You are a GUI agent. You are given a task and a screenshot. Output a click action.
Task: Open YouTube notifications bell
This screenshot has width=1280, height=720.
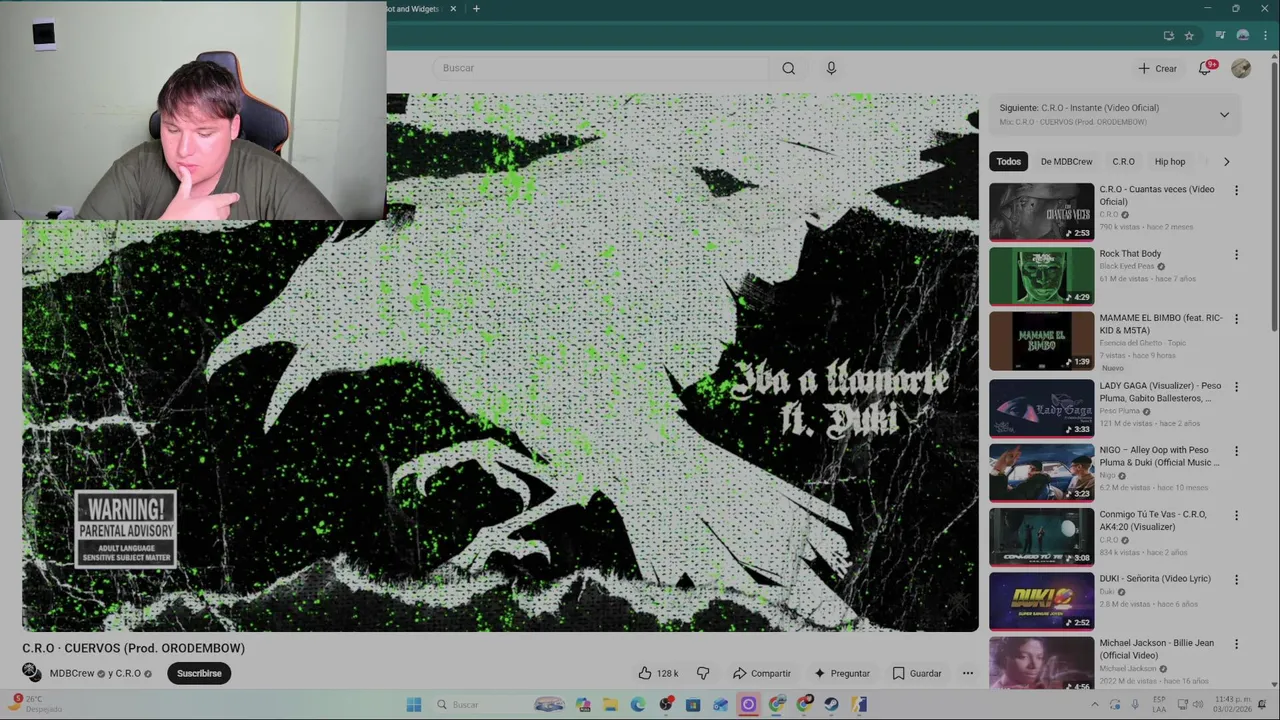pyautogui.click(x=1205, y=68)
